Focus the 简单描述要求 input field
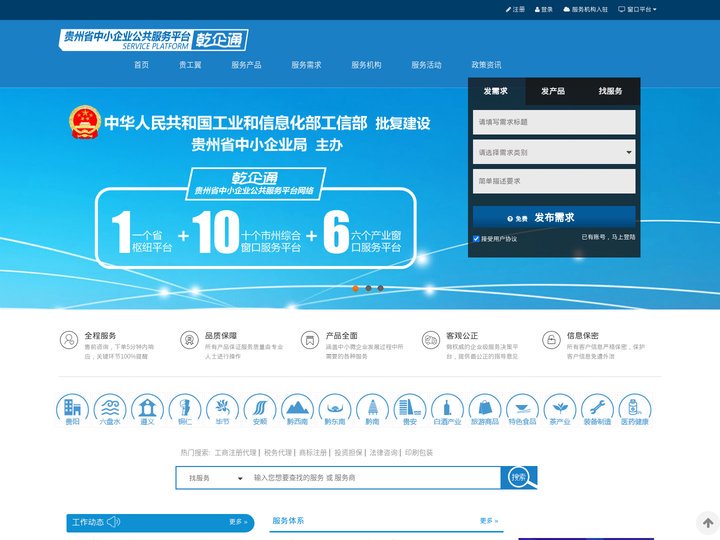The width and height of the screenshot is (720, 540). [x=554, y=181]
